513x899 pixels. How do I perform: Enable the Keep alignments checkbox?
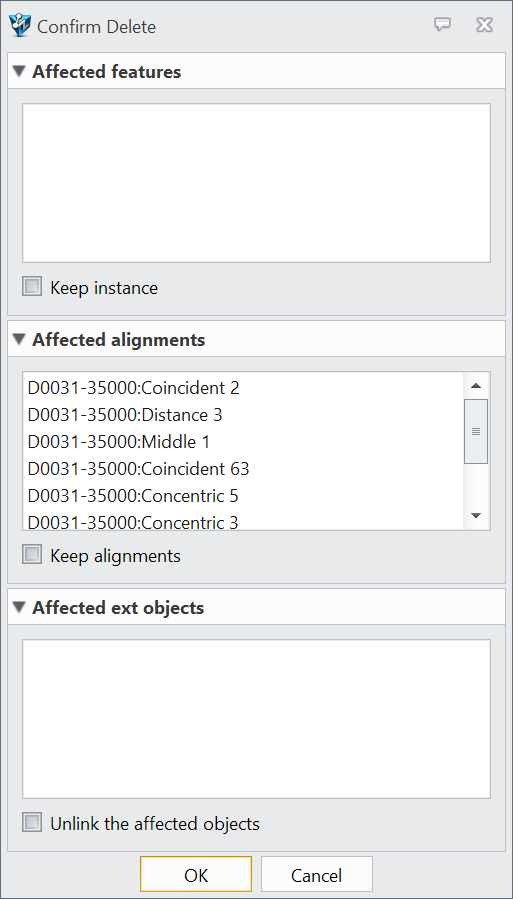pyautogui.click(x=32, y=555)
